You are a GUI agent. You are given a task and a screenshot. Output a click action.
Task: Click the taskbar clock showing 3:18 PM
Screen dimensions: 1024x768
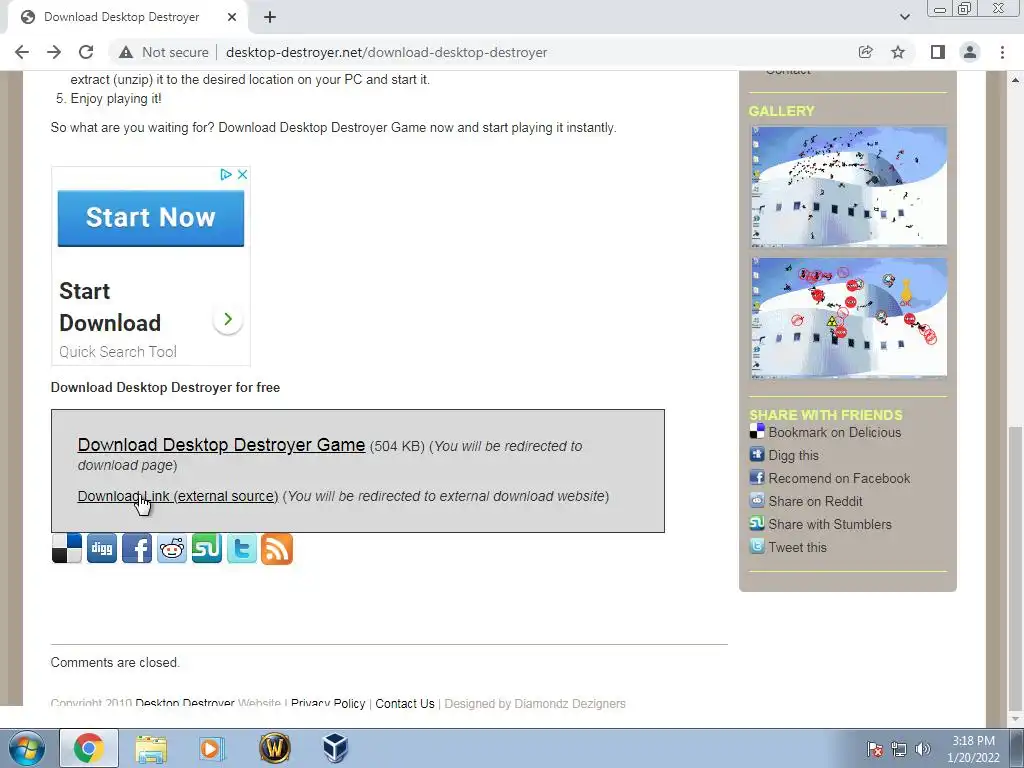tap(973, 749)
